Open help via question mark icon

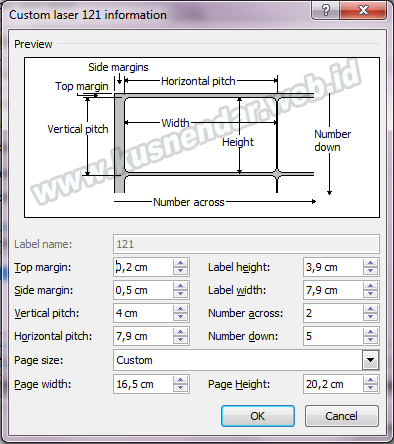(326, 10)
